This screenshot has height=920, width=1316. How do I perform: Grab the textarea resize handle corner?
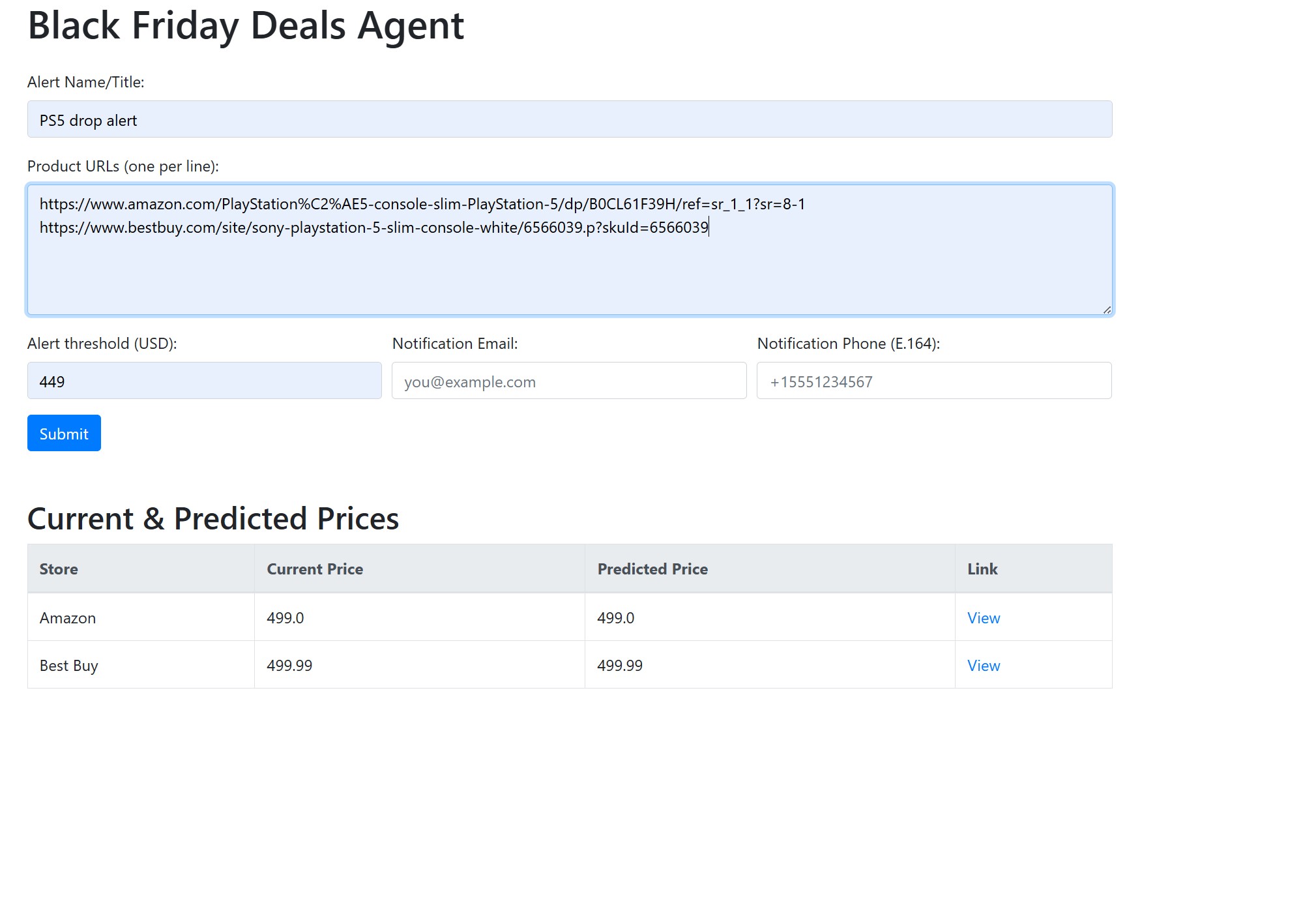1107,310
